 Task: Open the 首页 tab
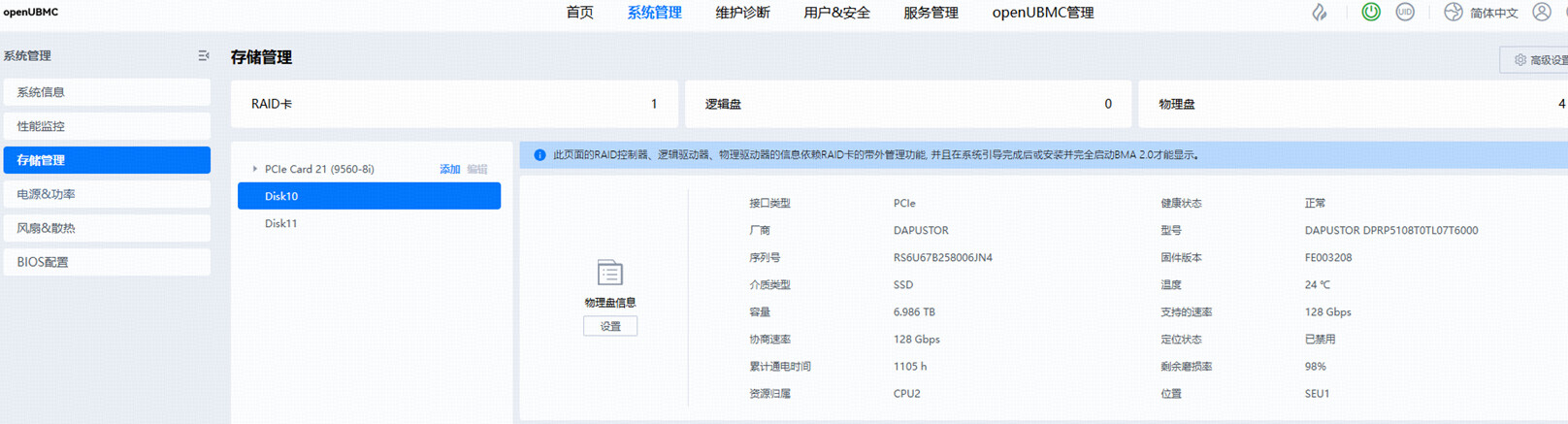(580, 13)
